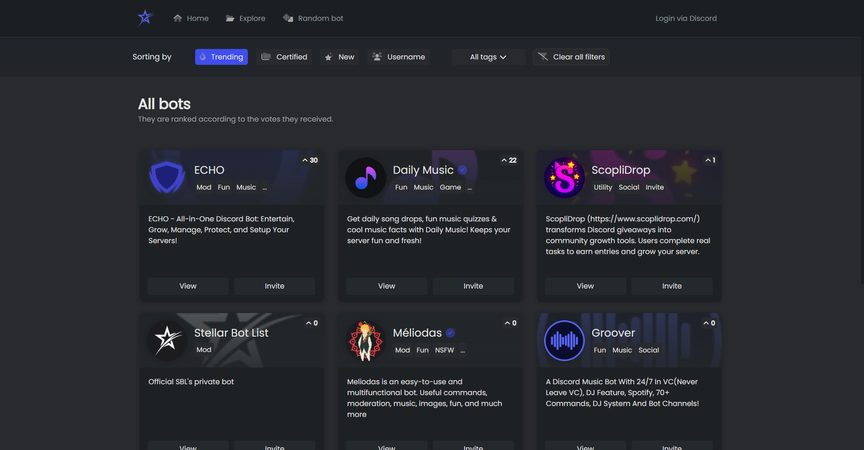Sort bots by New
The width and height of the screenshot is (864, 450).
pos(339,57)
